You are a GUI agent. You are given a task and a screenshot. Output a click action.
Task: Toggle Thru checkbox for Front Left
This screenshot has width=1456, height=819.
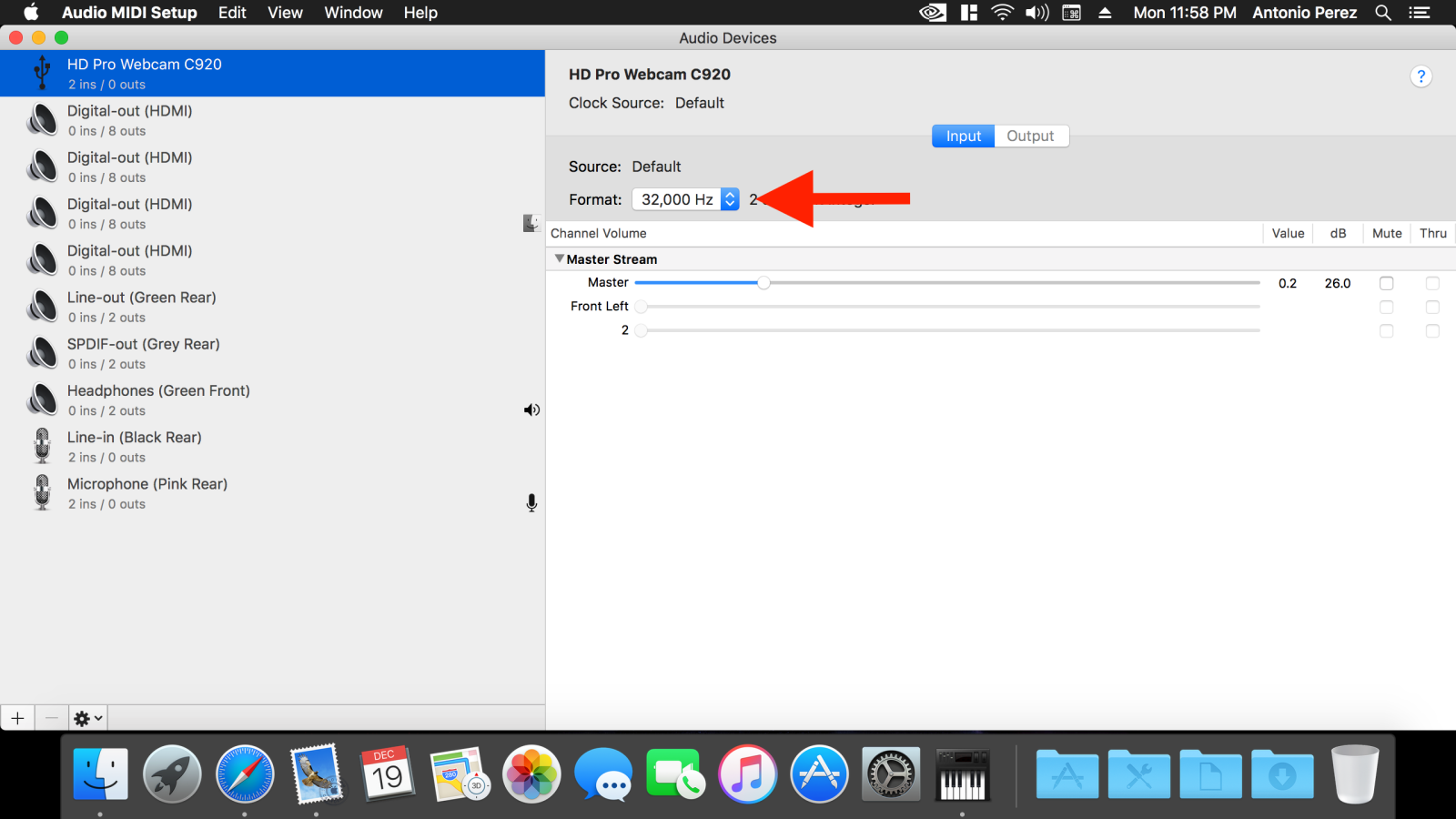click(x=1432, y=307)
